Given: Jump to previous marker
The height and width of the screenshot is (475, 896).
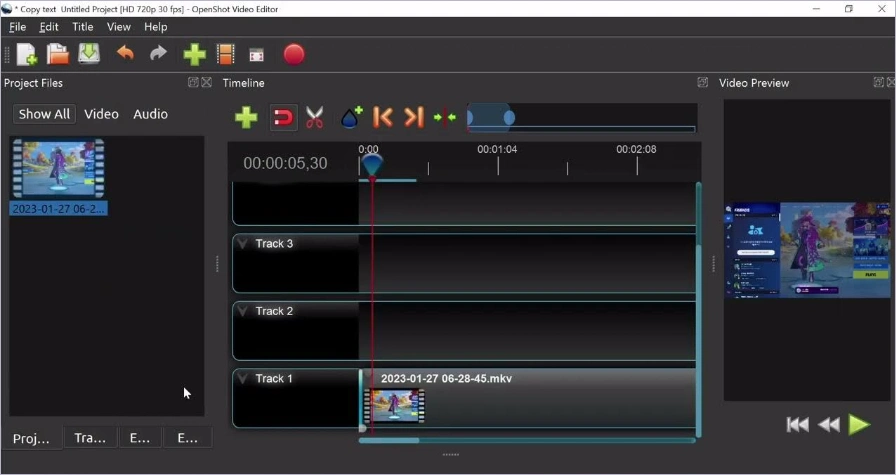Looking at the screenshot, I should (382, 117).
